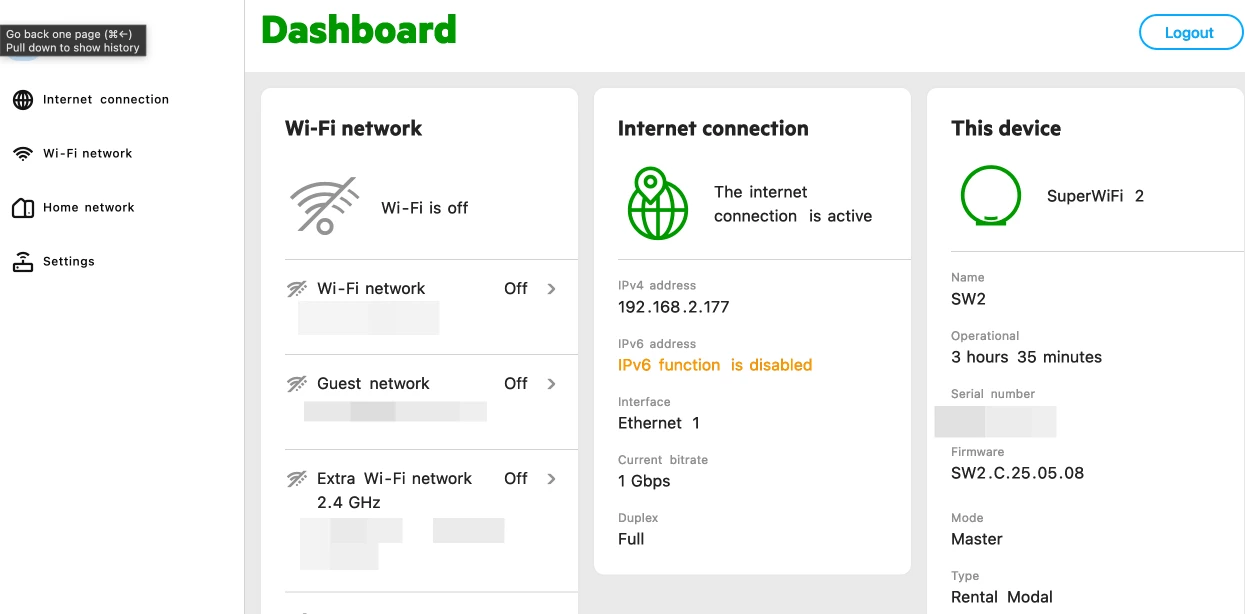Open the Internet connection menu item
Viewport: 1245px width, 614px height.
(105, 100)
